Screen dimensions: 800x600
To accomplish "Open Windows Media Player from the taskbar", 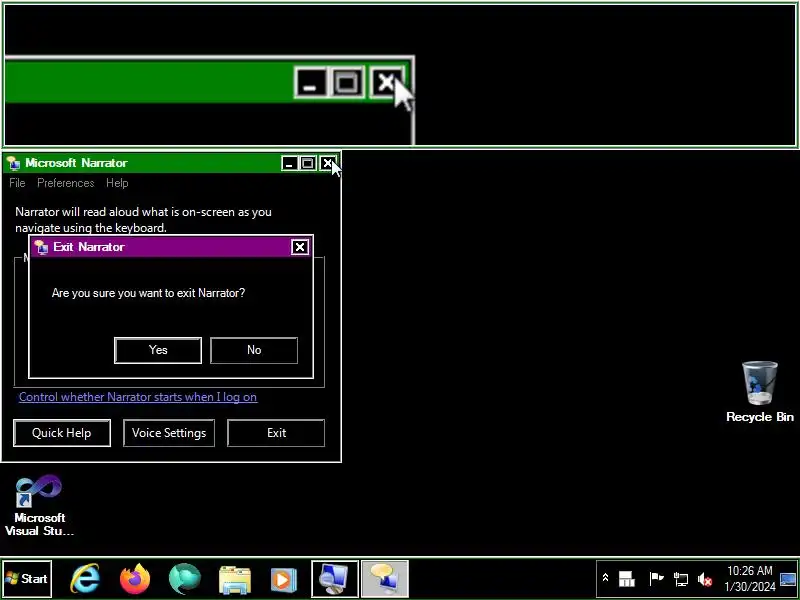I will 284,579.
